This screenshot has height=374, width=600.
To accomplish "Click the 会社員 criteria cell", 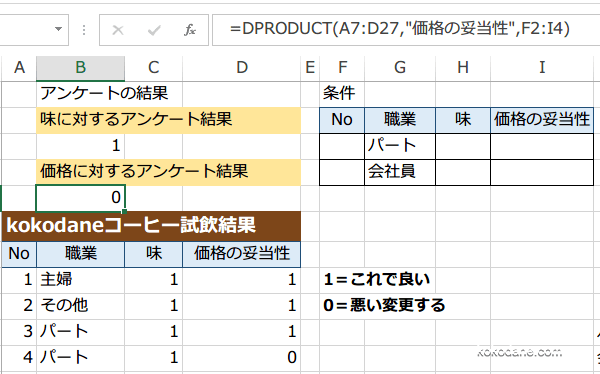I will pyautogui.click(x=400, y=171).
